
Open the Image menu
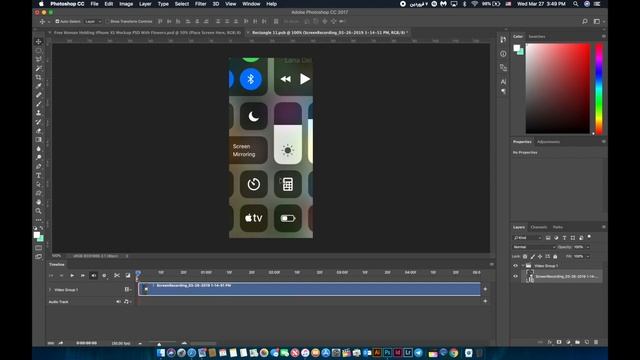[126, 4]
